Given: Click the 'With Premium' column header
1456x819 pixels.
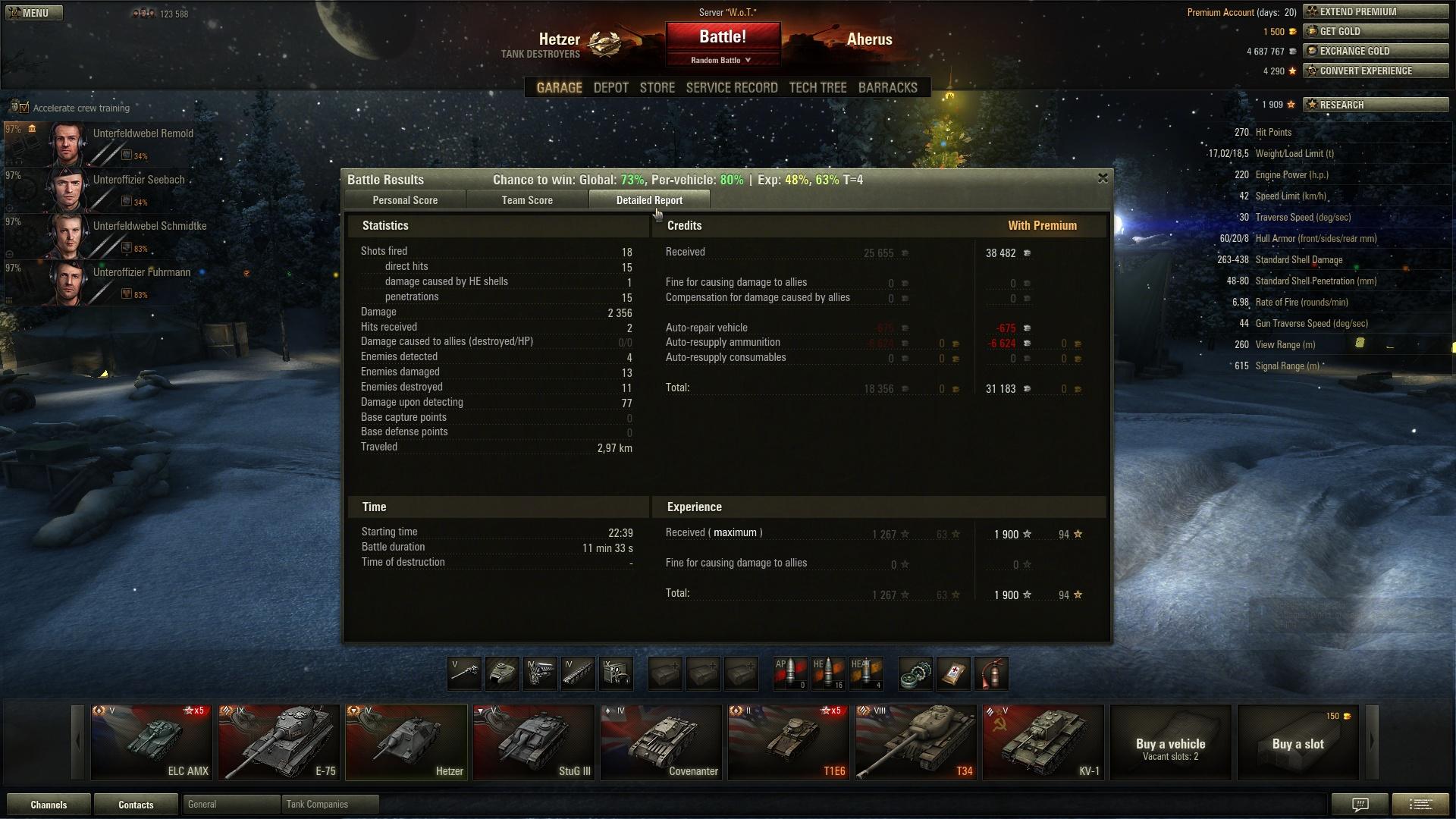Looking at the screenshot, I should coord(1042,226).
